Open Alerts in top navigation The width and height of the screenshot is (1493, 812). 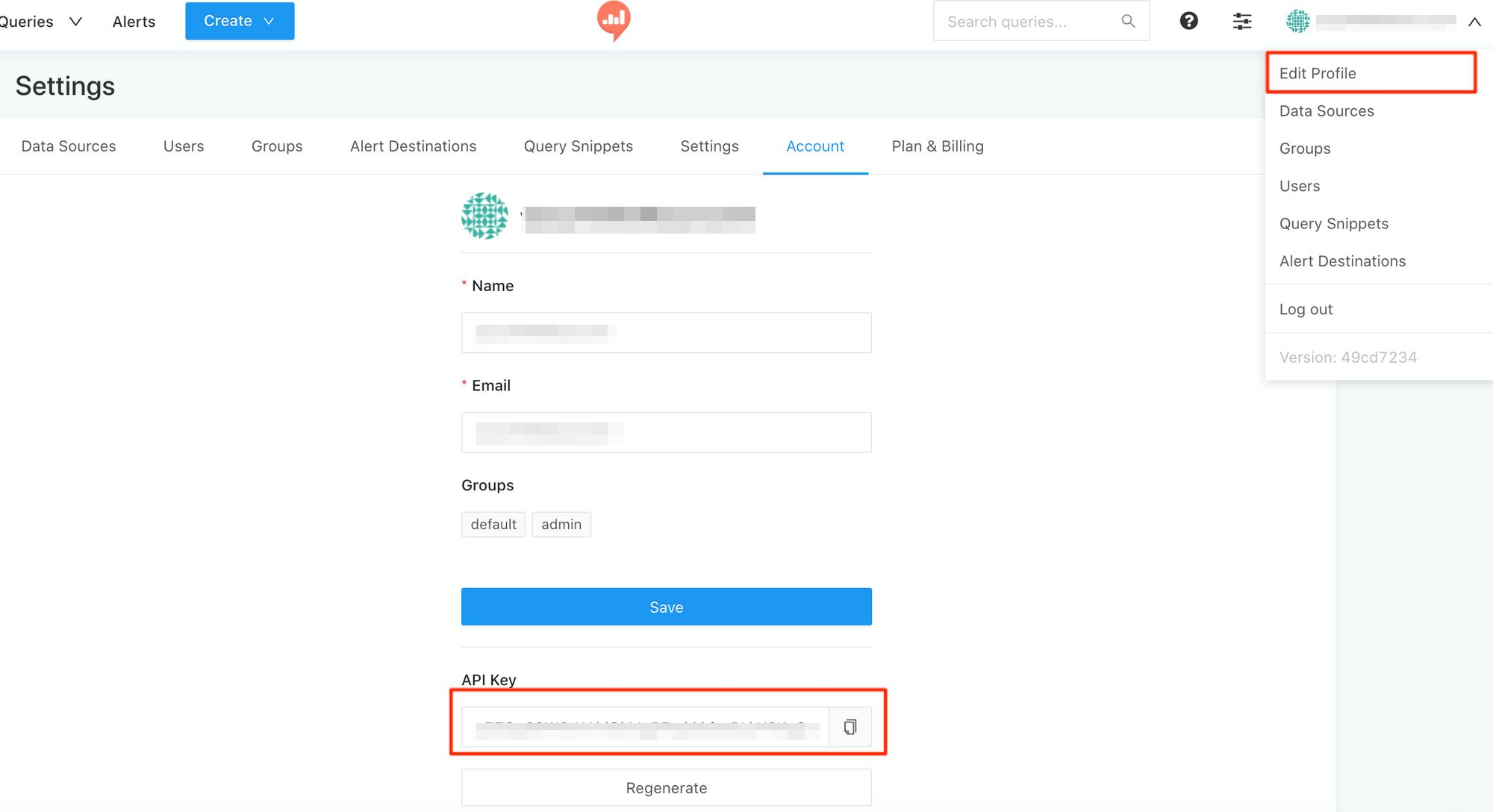pyautogui.click(x=134, y=21)
